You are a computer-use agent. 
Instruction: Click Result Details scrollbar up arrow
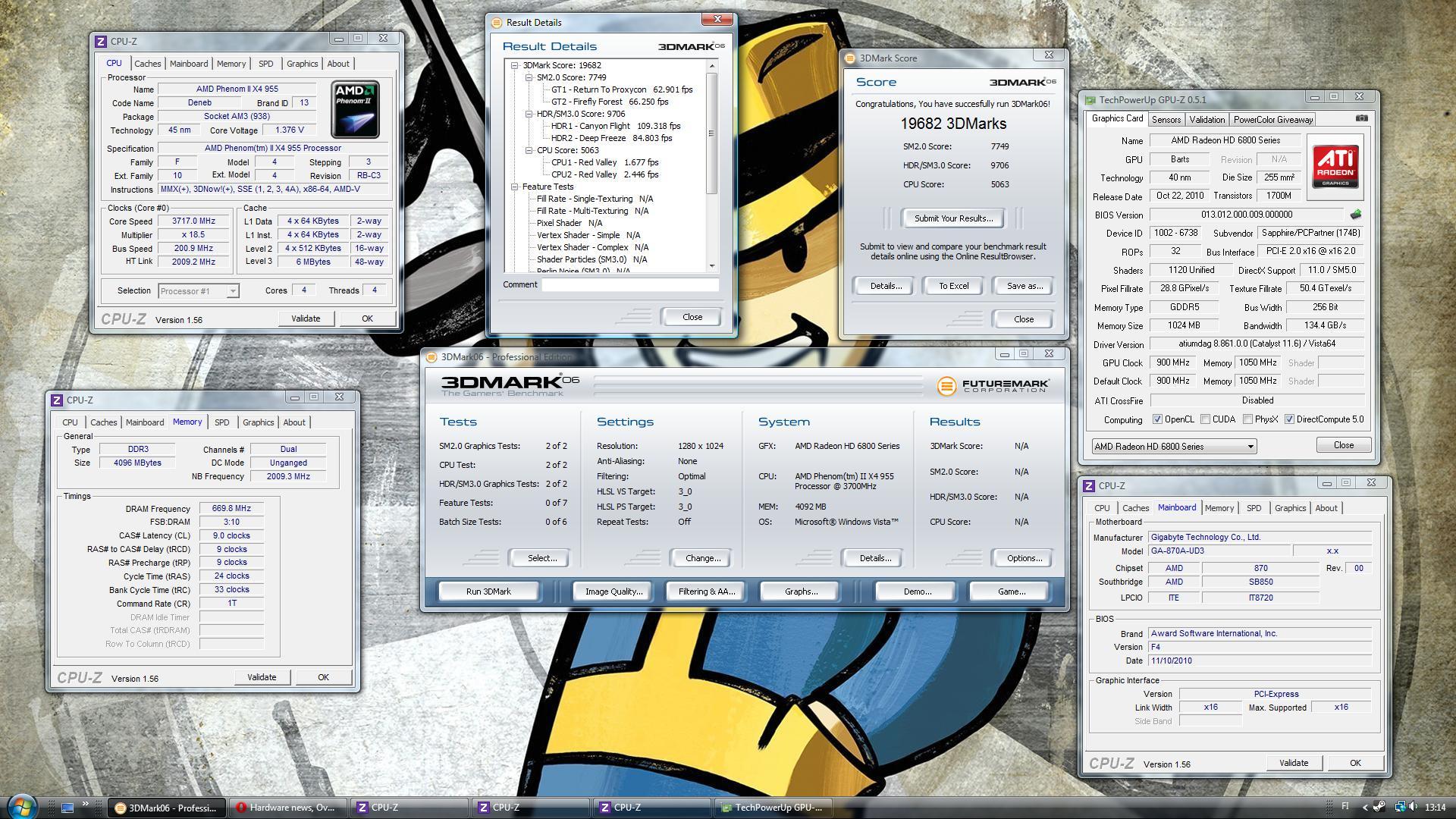click(711, 66)
